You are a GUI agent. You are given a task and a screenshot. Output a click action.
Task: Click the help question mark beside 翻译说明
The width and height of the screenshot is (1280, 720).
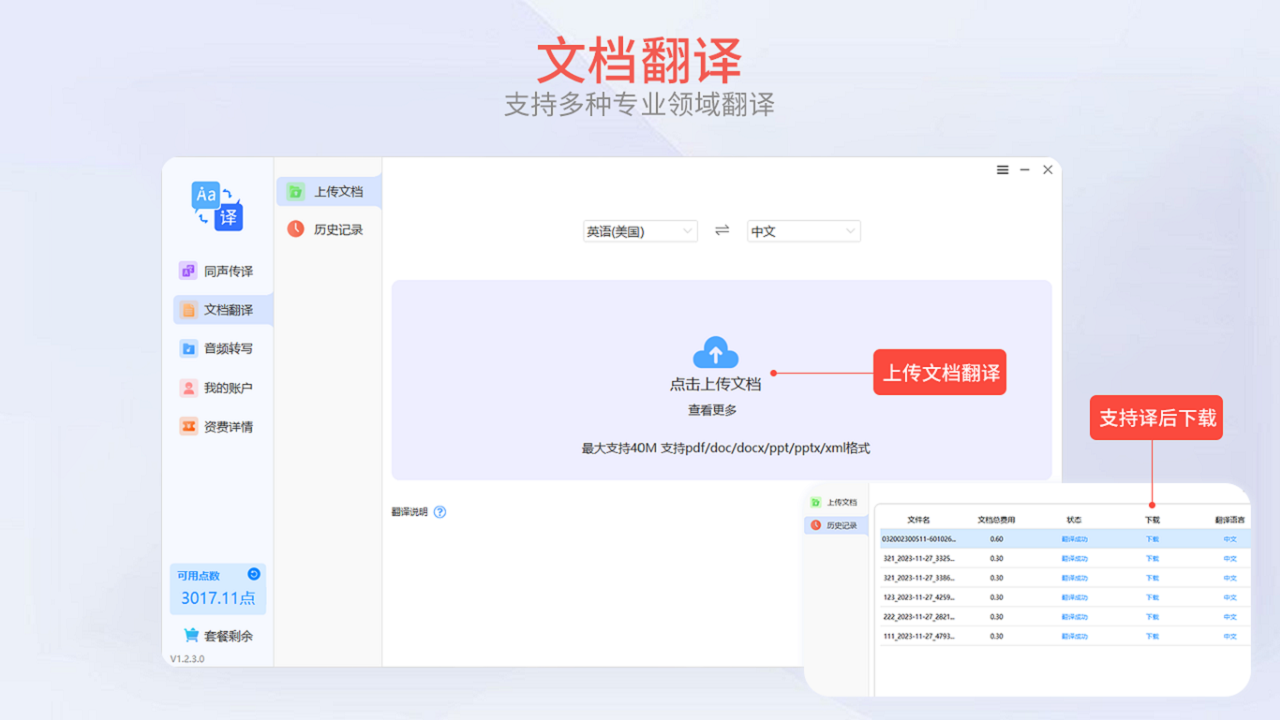click(439, 510)
